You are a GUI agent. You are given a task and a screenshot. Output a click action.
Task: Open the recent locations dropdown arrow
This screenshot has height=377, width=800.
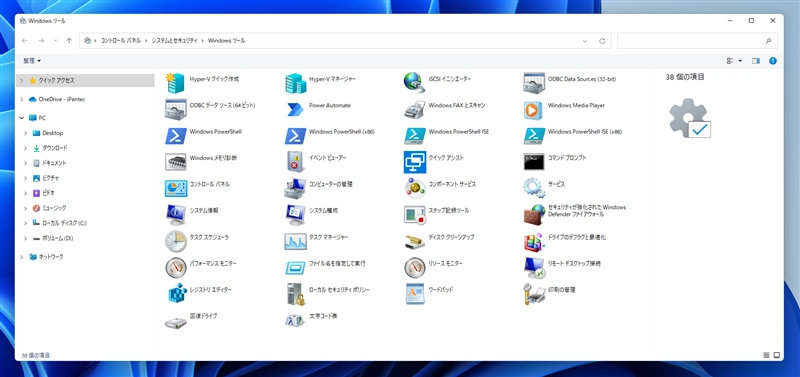pos(56,40)
